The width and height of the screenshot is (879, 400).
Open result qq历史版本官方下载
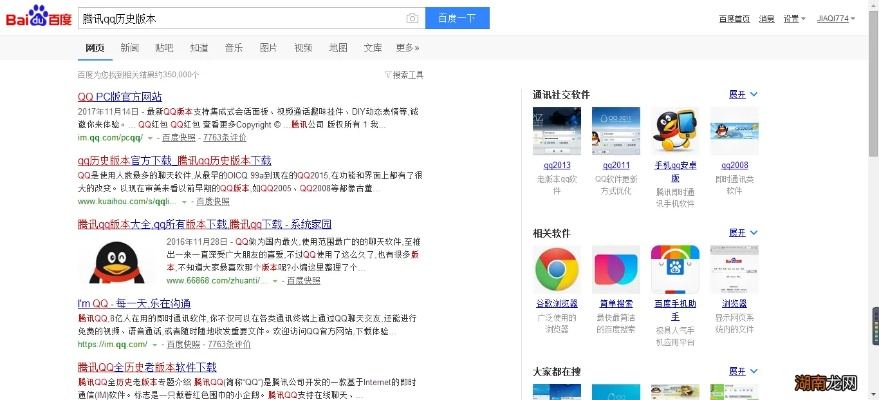[x=174, y=161]
